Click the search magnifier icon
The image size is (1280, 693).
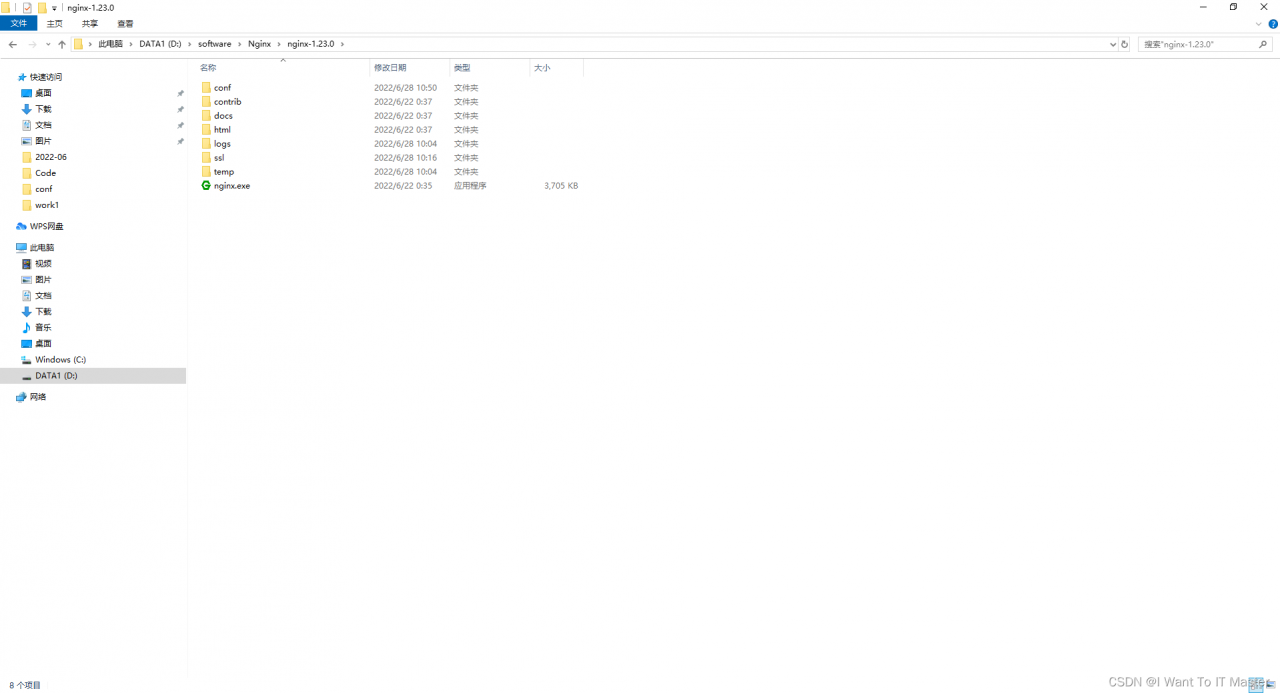[1261, 44]
